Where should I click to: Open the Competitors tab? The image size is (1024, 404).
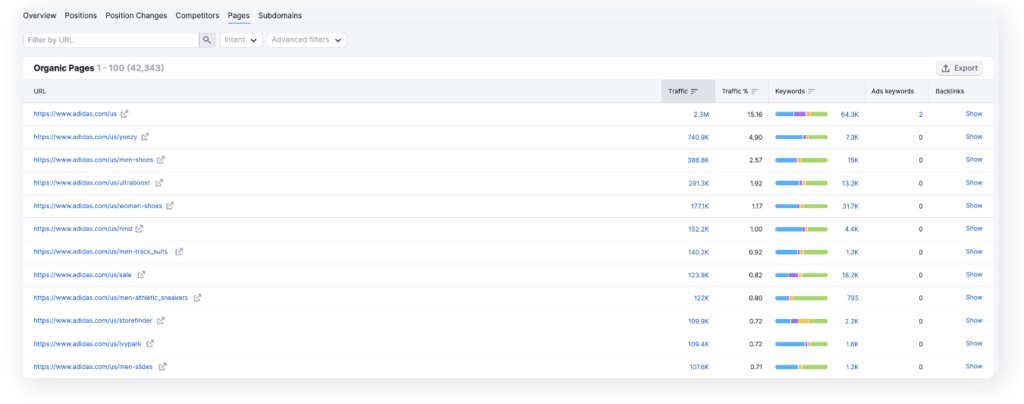click(x=197, y=15)
